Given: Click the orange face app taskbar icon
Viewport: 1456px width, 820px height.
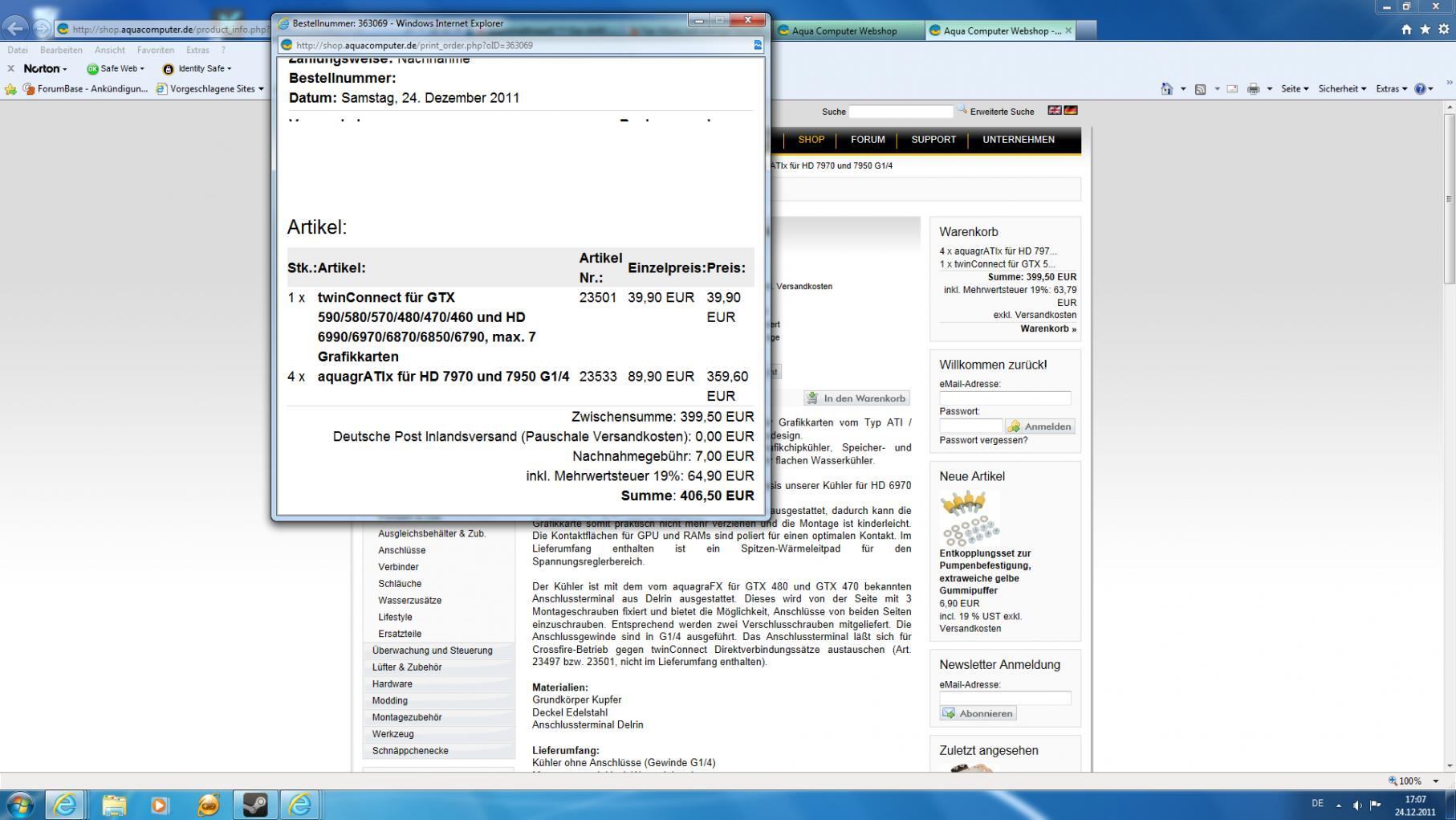Looking at the screenshot, I should [208, 804].
